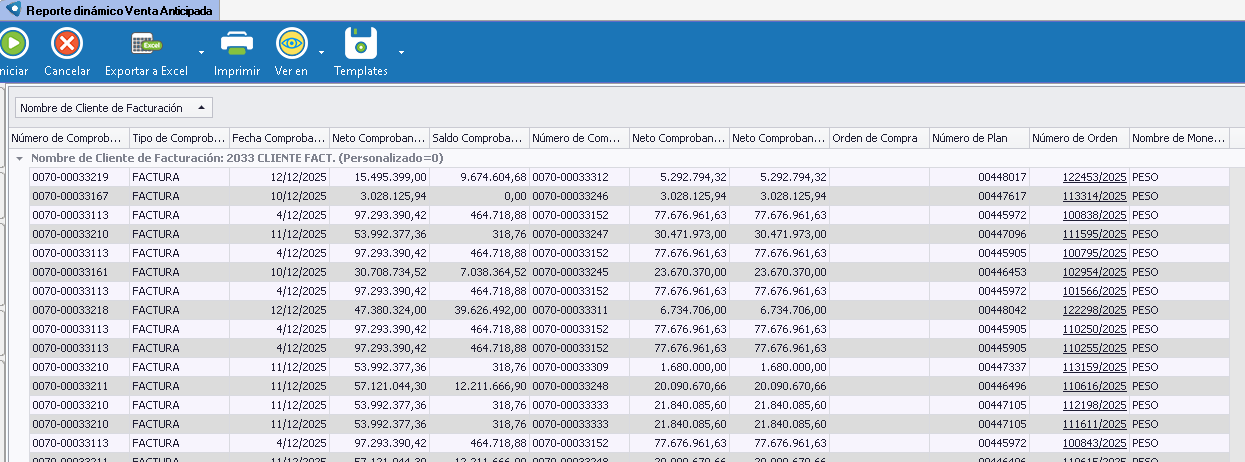Screen dimensions: 1245x462
Task: Click the Orden de Compra column header
Action: (879, 138)
